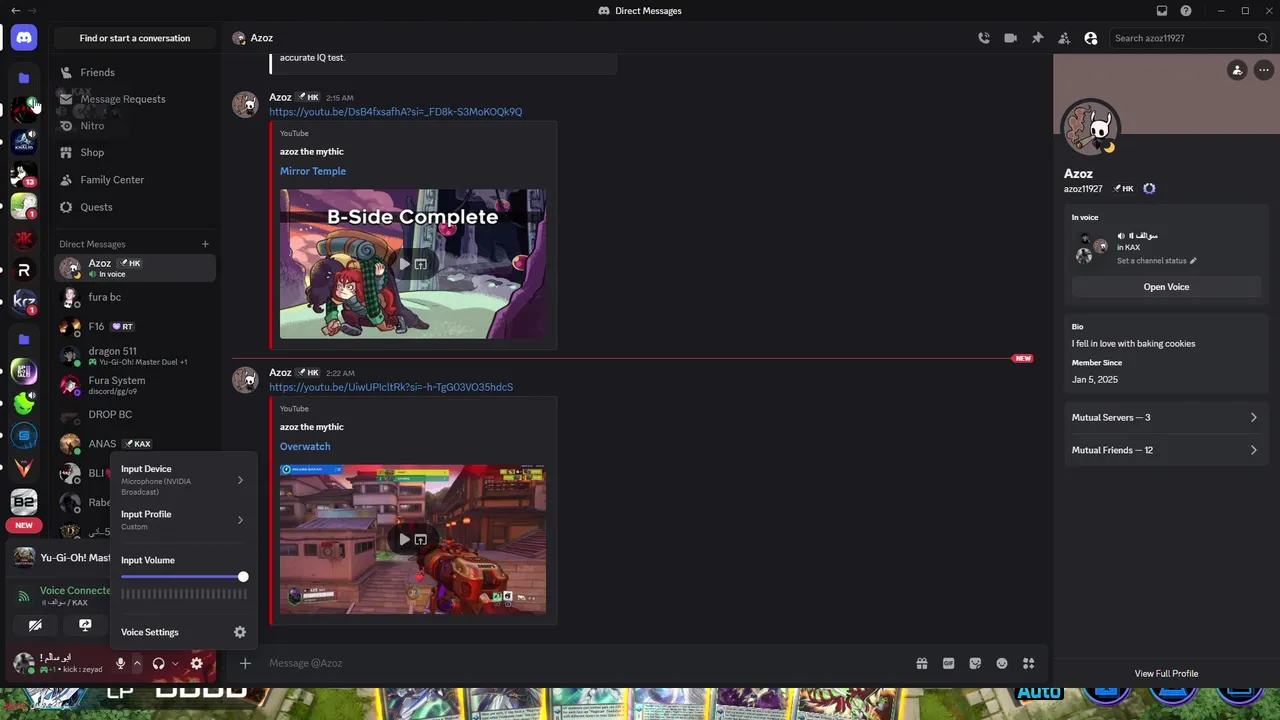Expand the output device options arrow
This screenshot has height=720, width=1280.
click(175, 663)
